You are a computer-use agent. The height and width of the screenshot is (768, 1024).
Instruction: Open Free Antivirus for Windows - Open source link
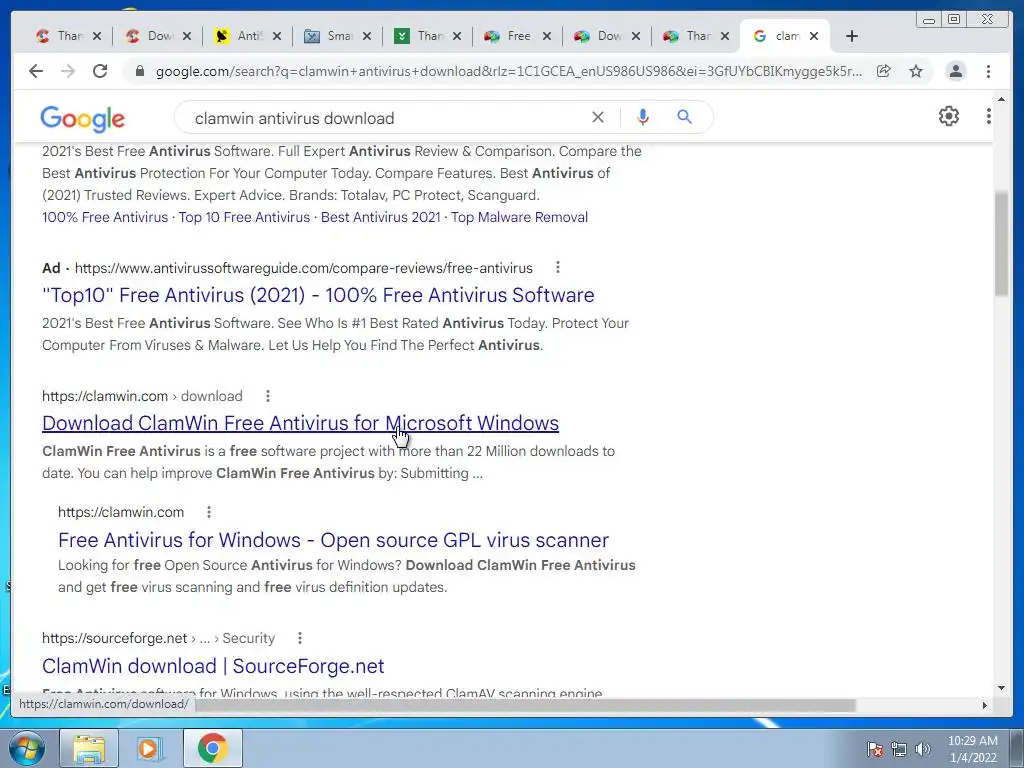coord(333,540)
